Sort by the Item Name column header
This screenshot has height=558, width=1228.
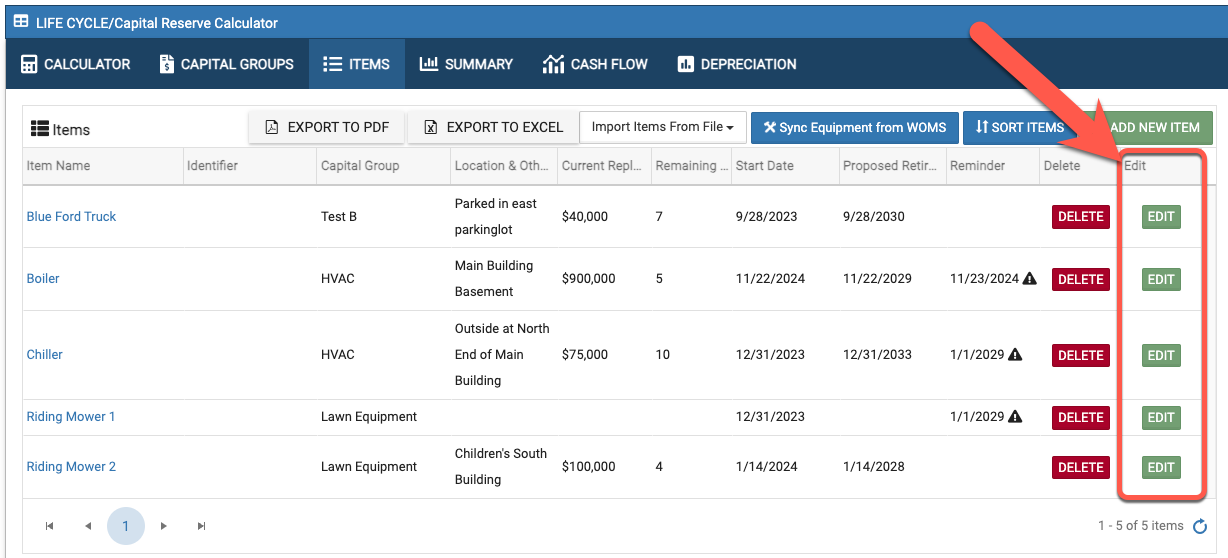tap(58, 166)
